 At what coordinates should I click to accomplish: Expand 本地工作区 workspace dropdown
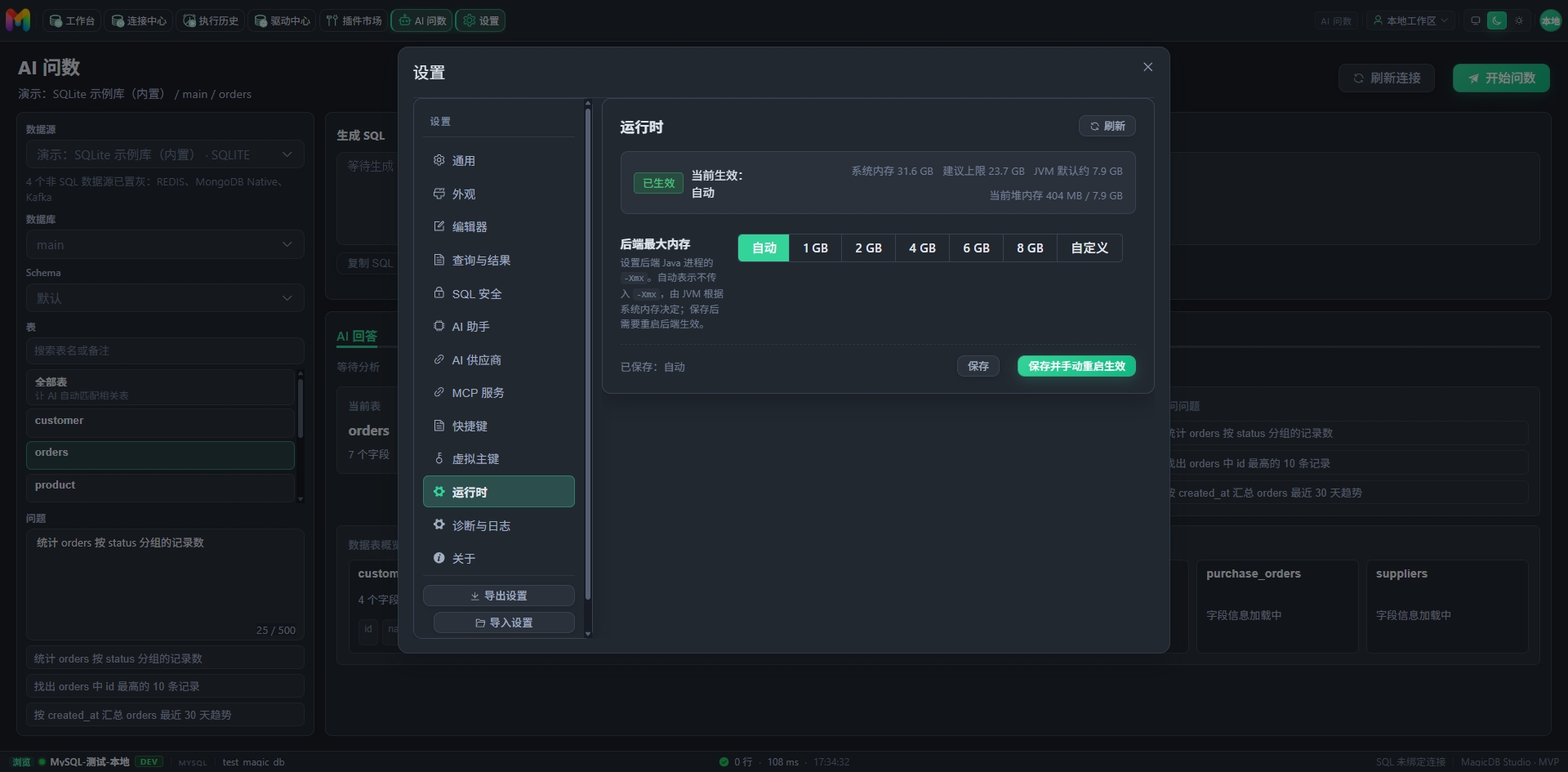[x=1410, y=20]
